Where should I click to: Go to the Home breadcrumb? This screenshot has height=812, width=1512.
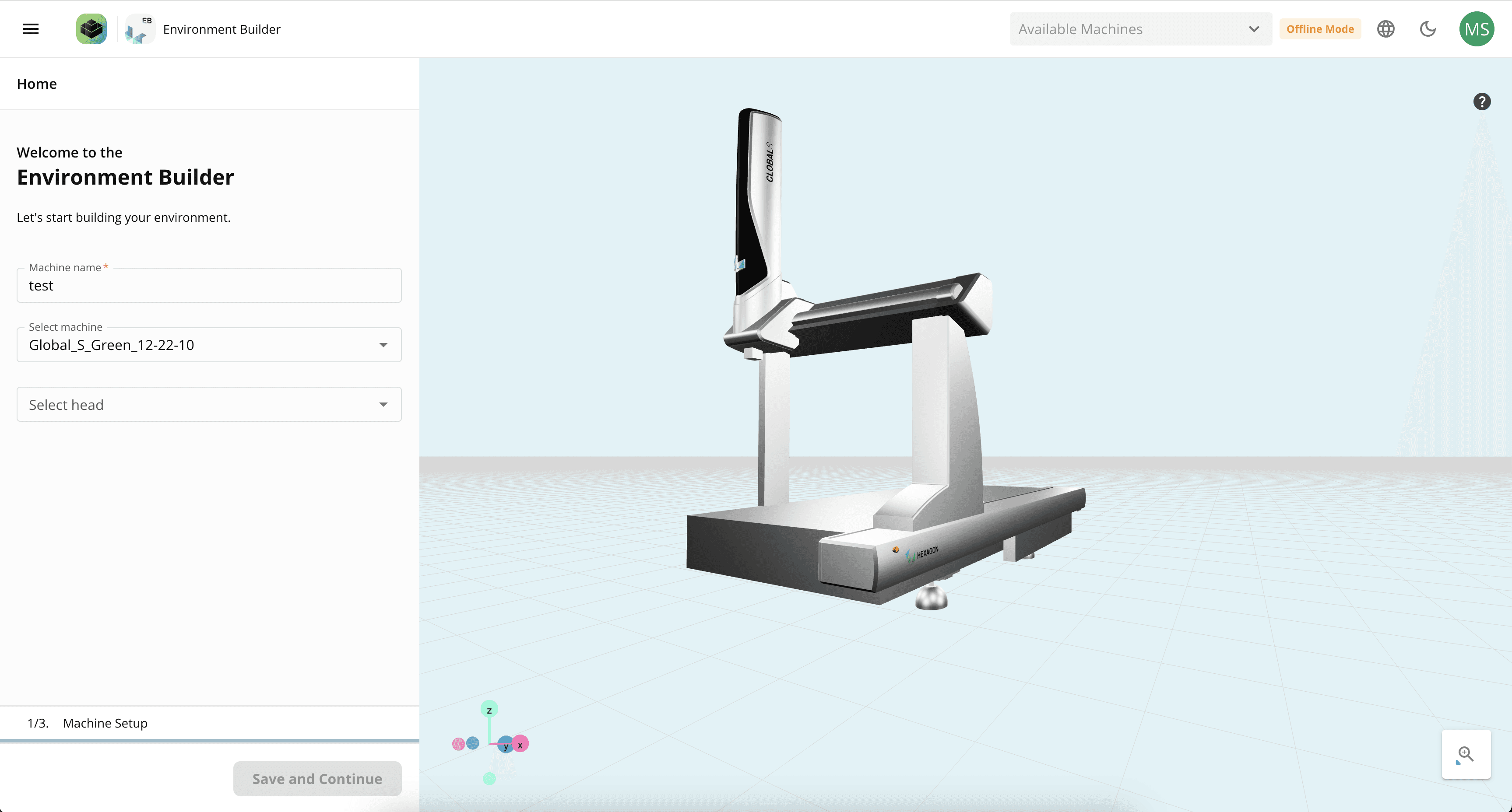[36, 84]
